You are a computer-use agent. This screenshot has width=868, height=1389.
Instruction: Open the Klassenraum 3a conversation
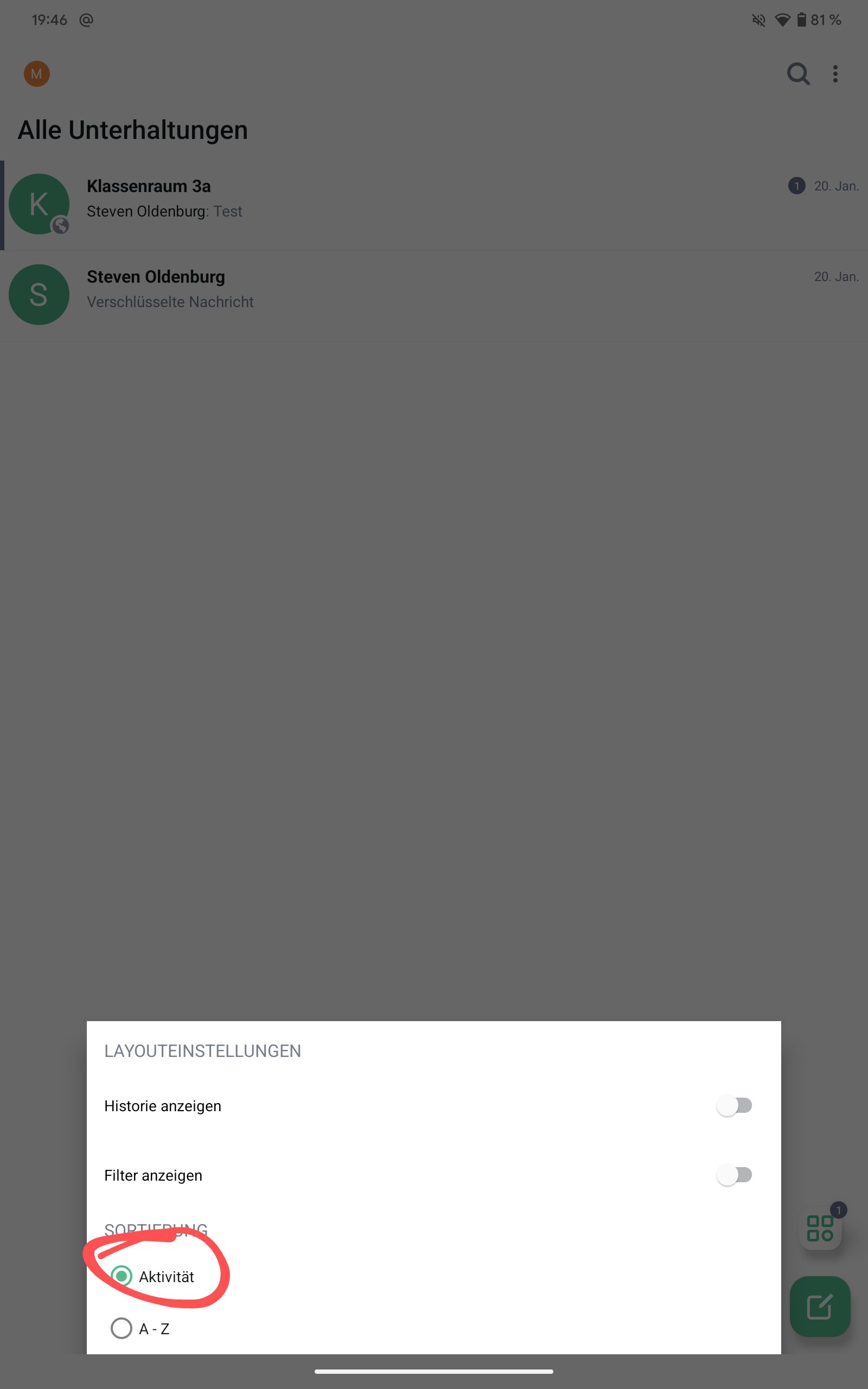point(434,205)
